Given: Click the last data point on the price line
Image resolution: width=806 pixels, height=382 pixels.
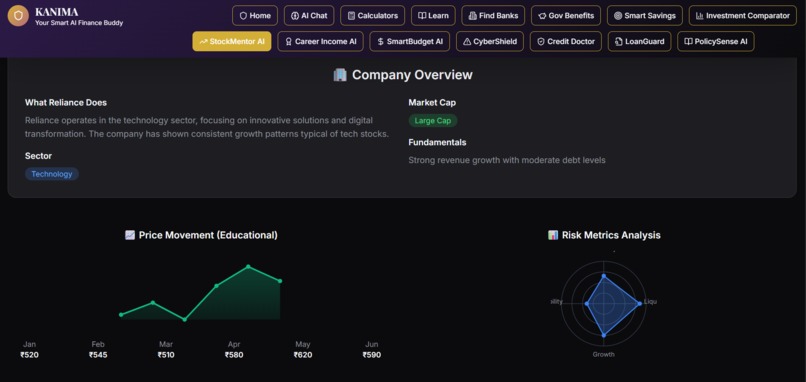Looking at the screenshot, I should [280, 281].
